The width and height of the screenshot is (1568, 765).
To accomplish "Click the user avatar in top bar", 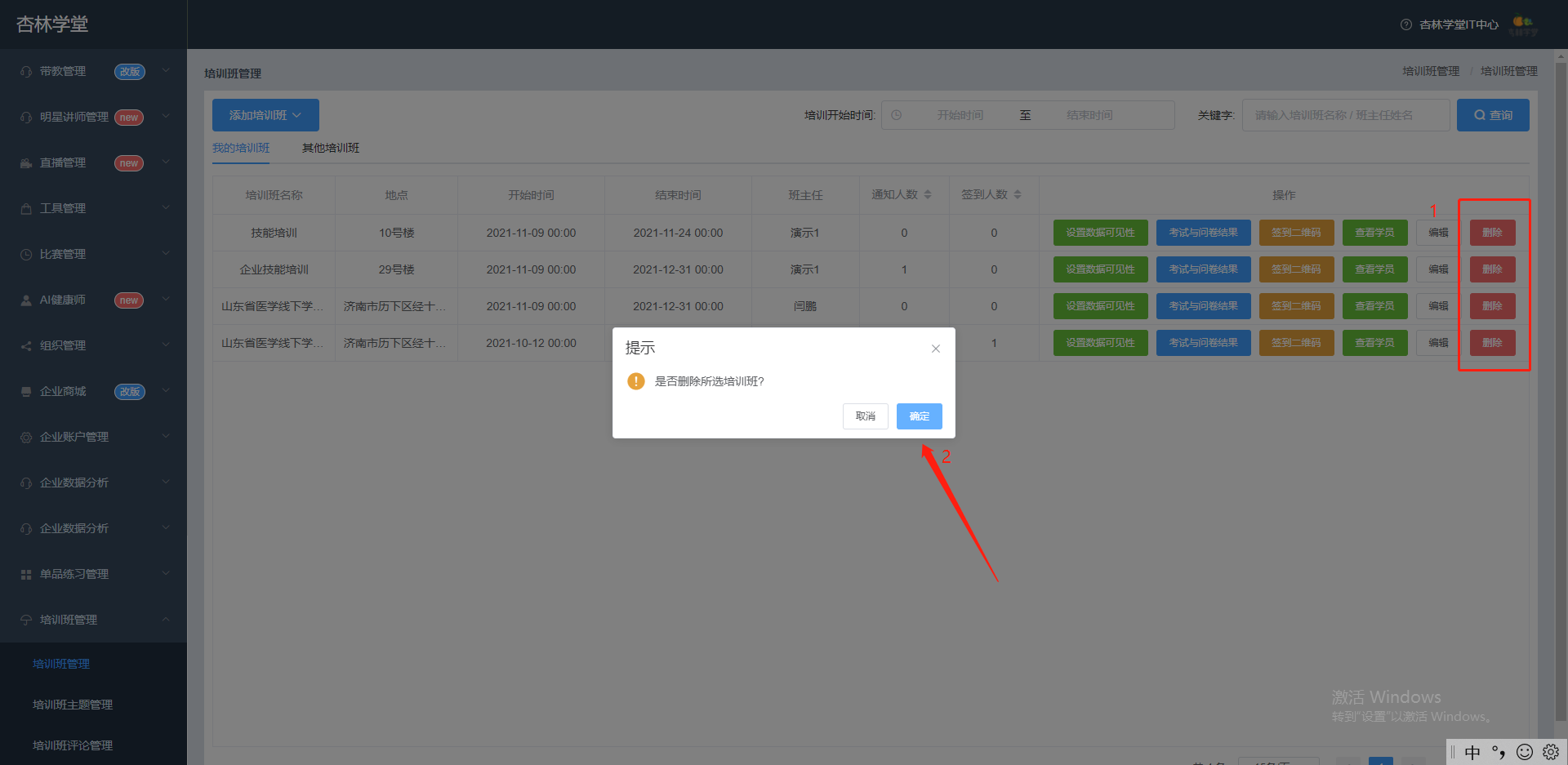I will click(x=1523, y=24).
